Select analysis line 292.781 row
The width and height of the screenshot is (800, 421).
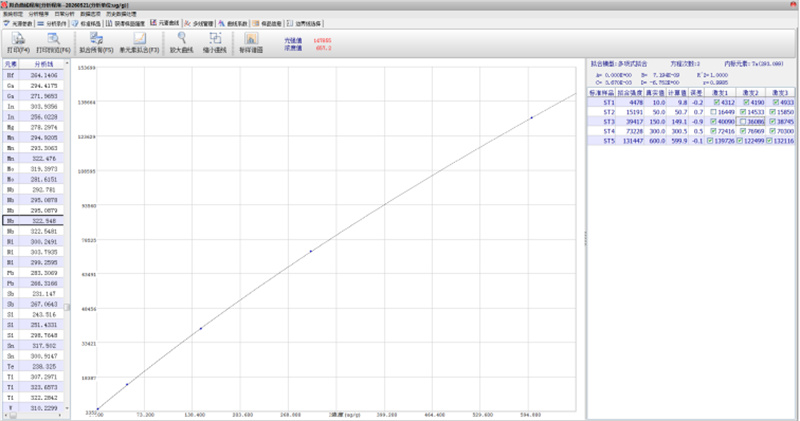[x=33, y=189]
